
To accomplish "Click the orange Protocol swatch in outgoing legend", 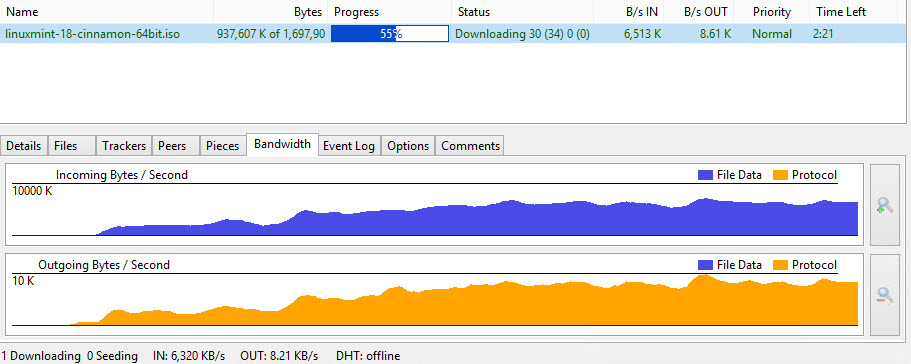I will point(780,265).
